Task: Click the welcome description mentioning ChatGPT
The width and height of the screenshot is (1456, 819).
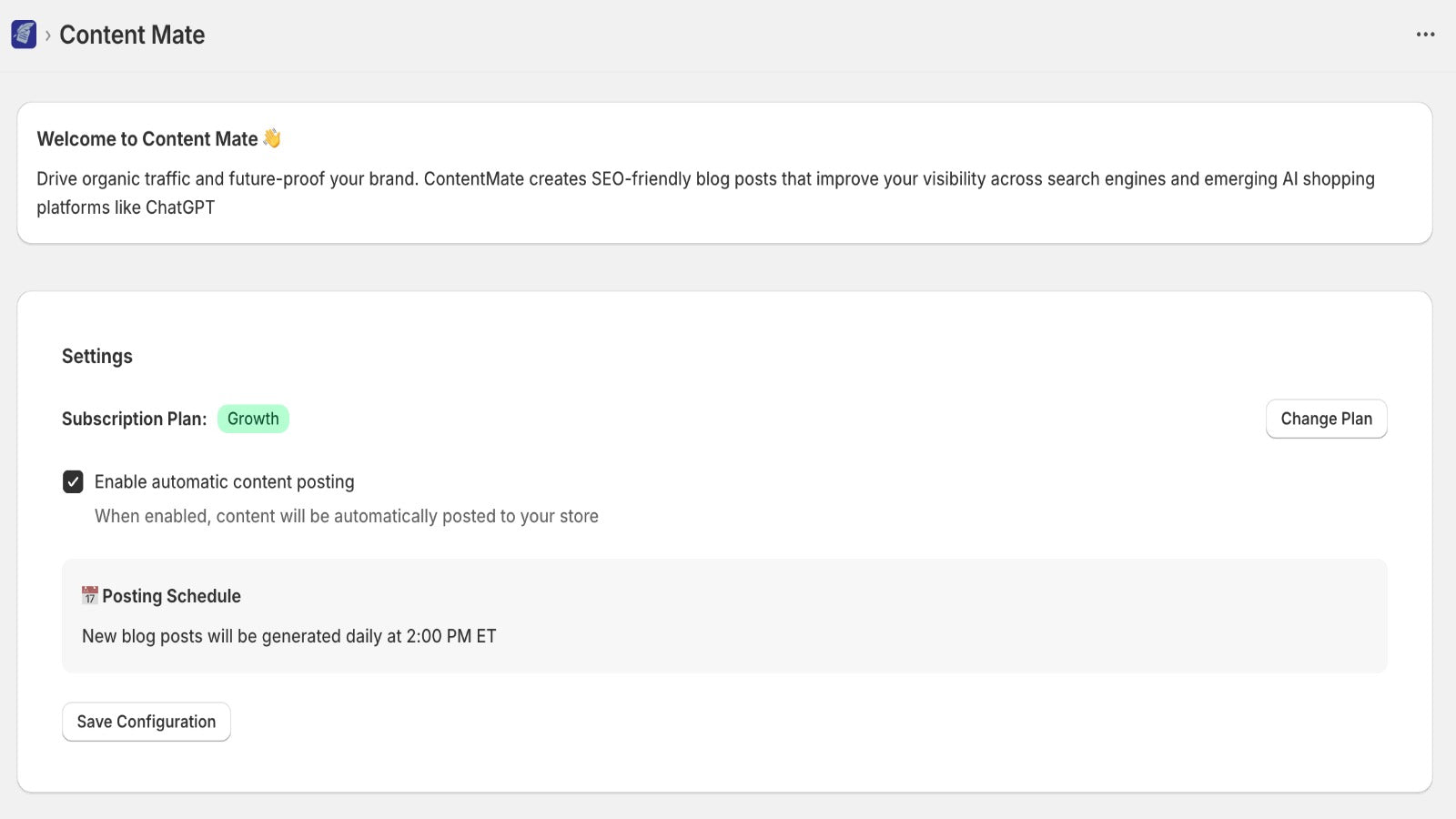Action: pos(126,207)
